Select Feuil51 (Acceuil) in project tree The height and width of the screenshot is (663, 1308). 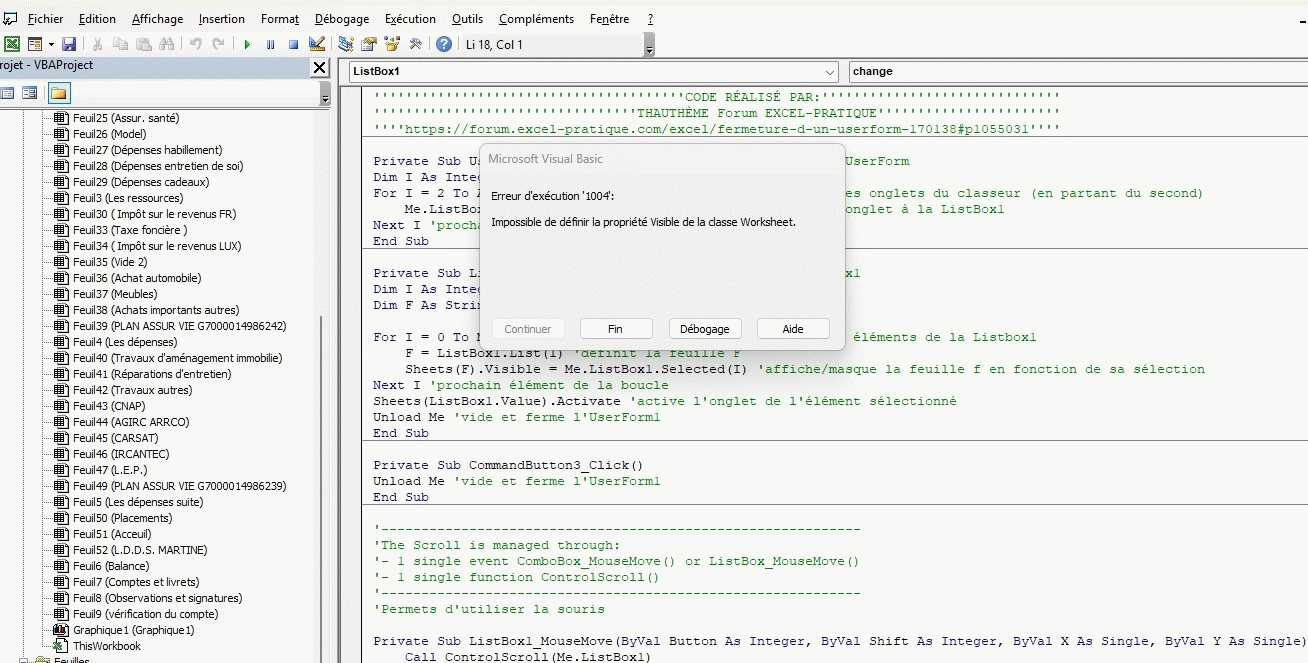coord(112,534)
